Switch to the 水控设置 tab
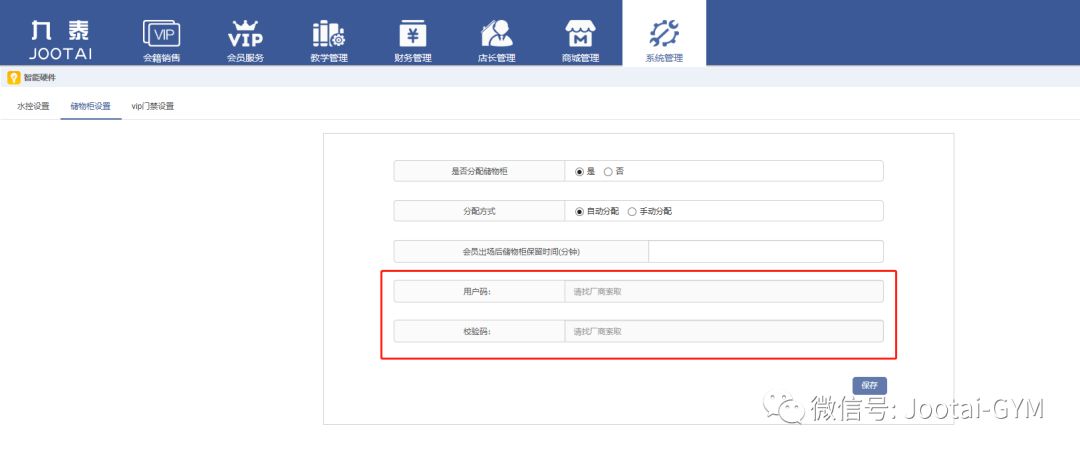 tap(33, 106)
